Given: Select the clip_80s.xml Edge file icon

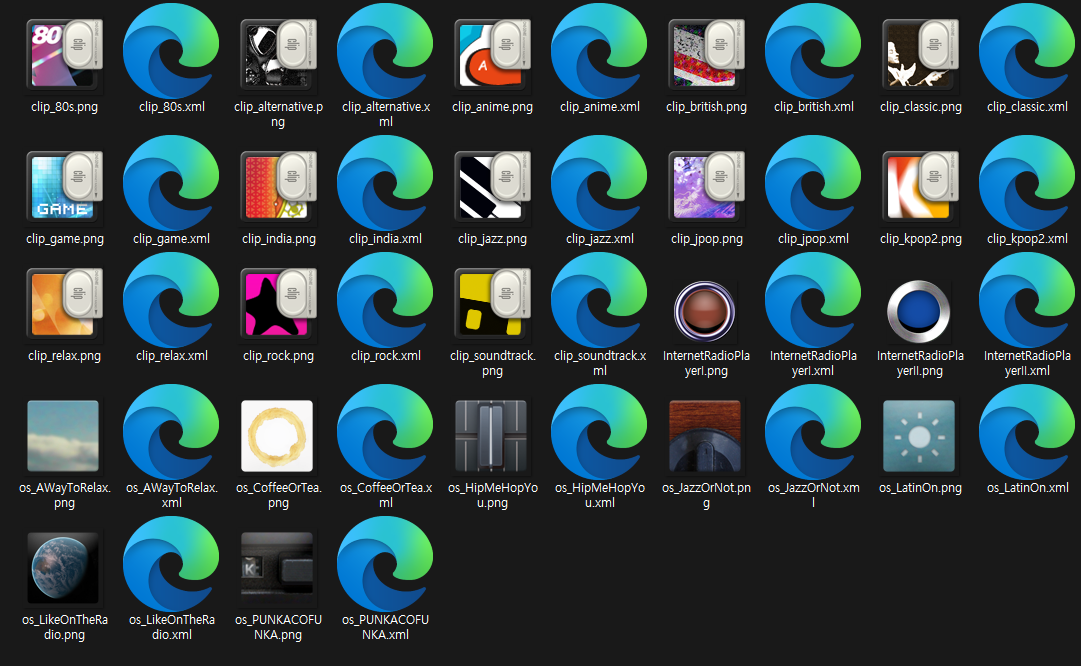Looking at the screenshot, I should pyautogui.click(x=171, y=50).
